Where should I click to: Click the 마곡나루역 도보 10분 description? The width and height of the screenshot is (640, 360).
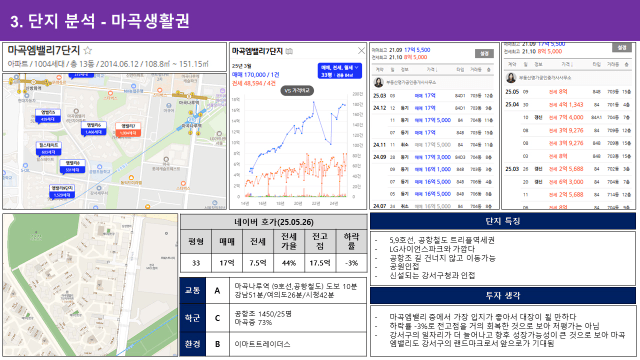(296, 286)
